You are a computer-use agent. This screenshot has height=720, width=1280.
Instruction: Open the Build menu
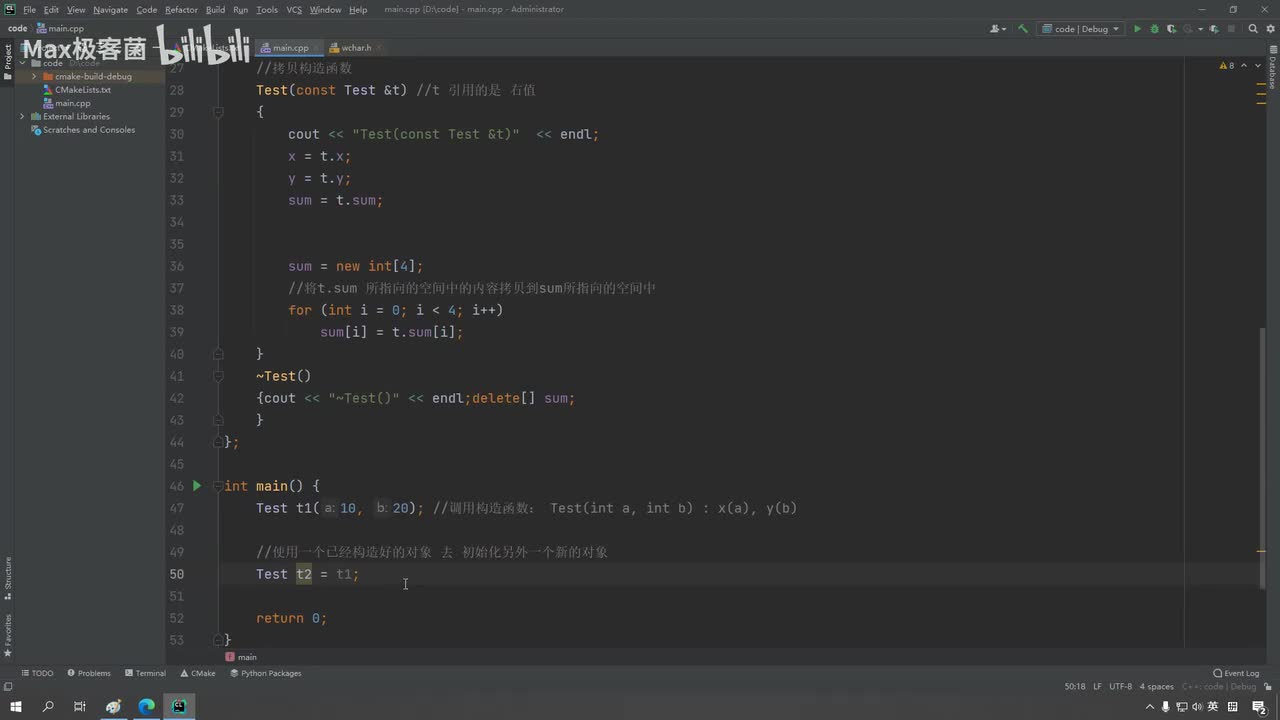[215, 9]
